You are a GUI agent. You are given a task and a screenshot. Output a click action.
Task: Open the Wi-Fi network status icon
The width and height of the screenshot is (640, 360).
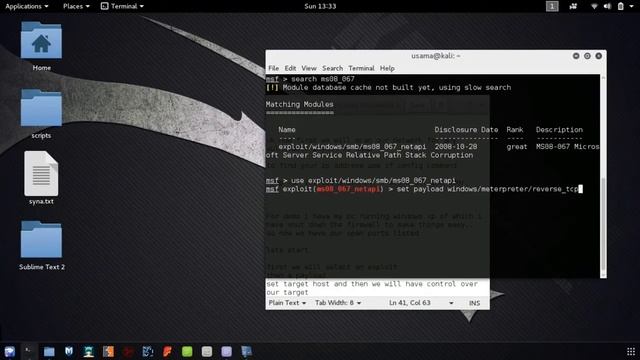point(594,6)
